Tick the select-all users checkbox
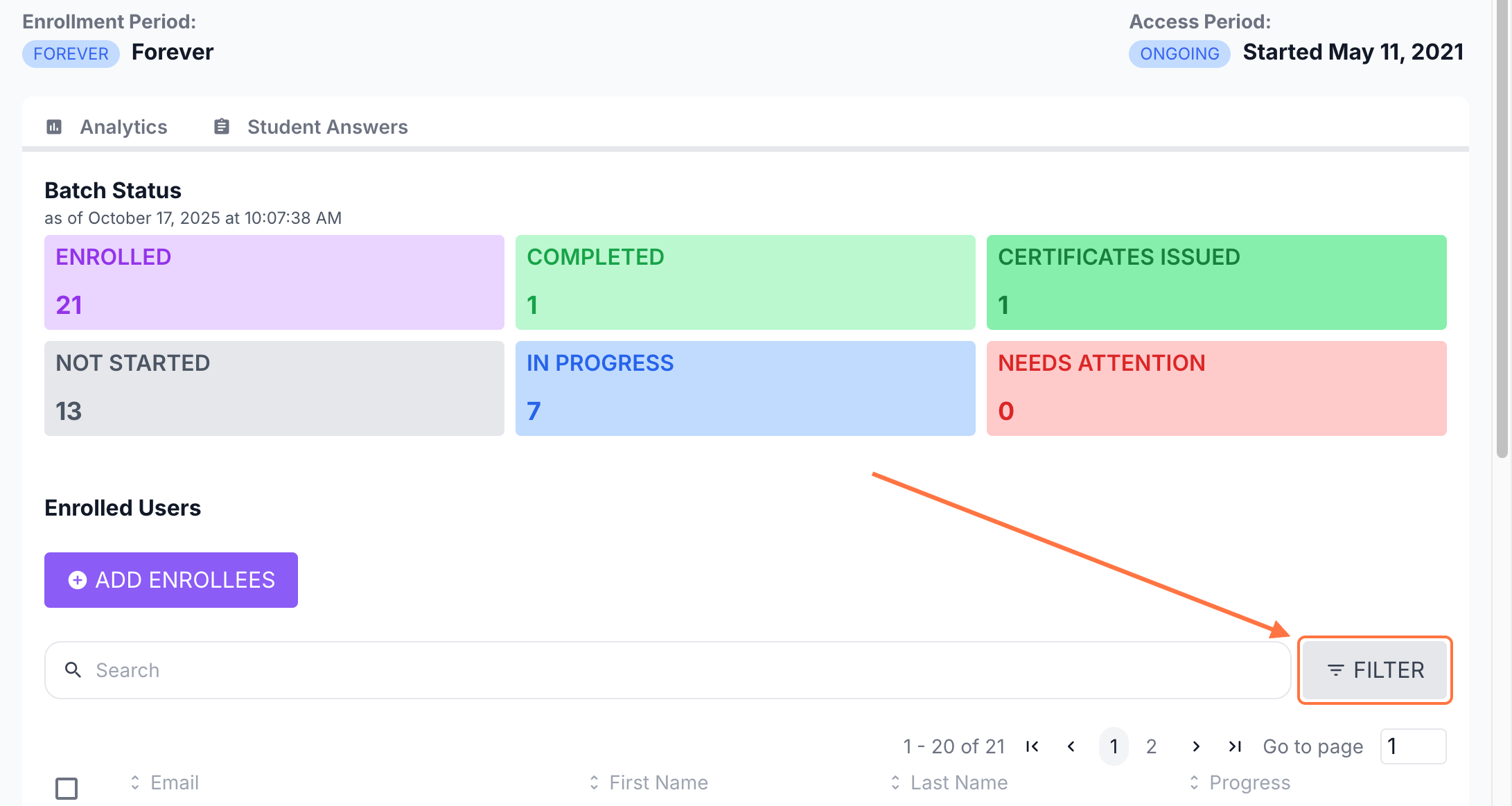Screen dimensions: 1512x806 67,788
